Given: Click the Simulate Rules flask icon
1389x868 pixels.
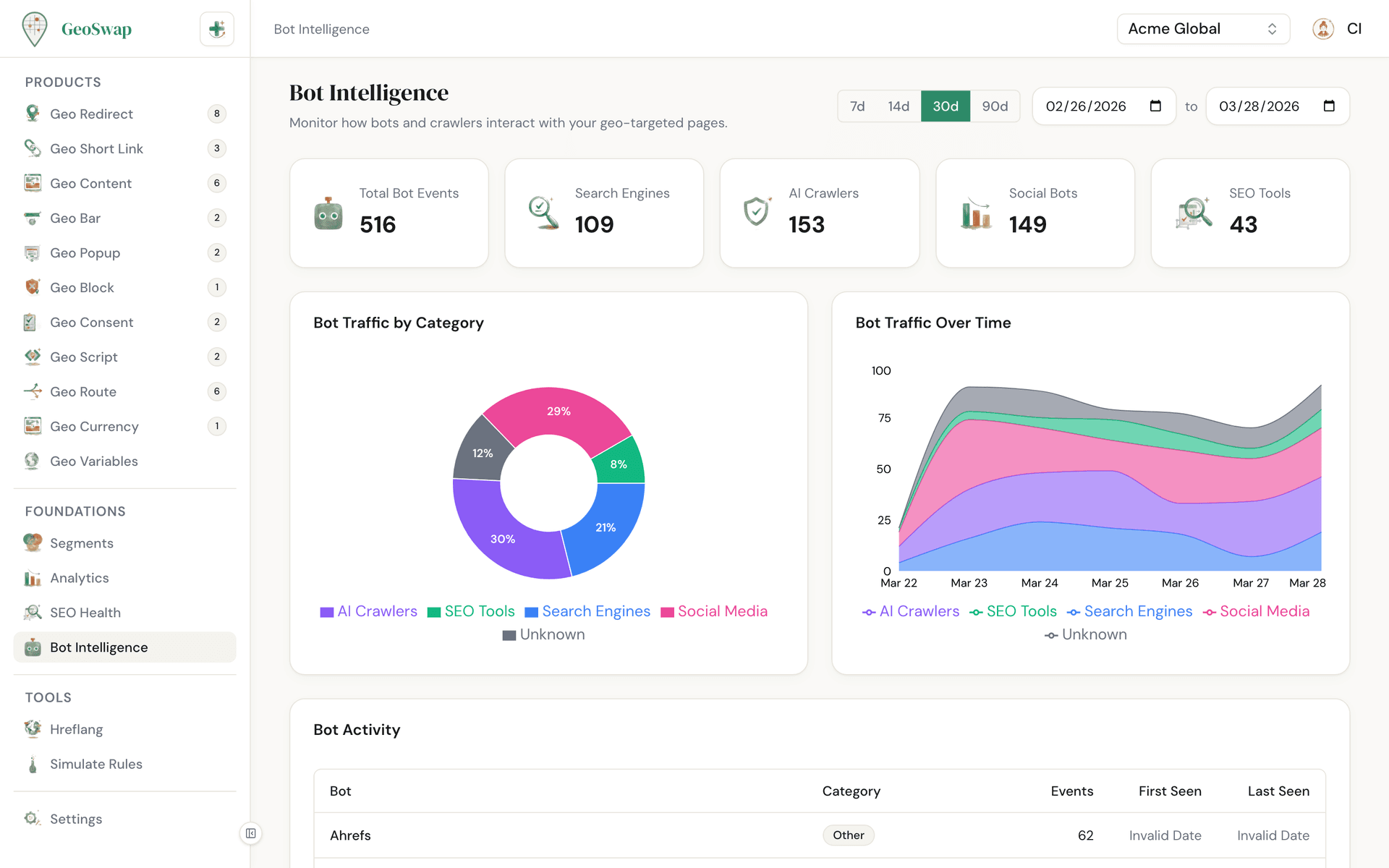Looking at the screenshot, I should [32, 764].
